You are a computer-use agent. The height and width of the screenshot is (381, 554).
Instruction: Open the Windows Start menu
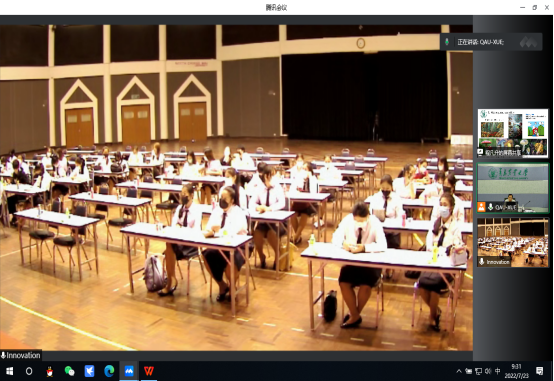click(x=10, y=371)
